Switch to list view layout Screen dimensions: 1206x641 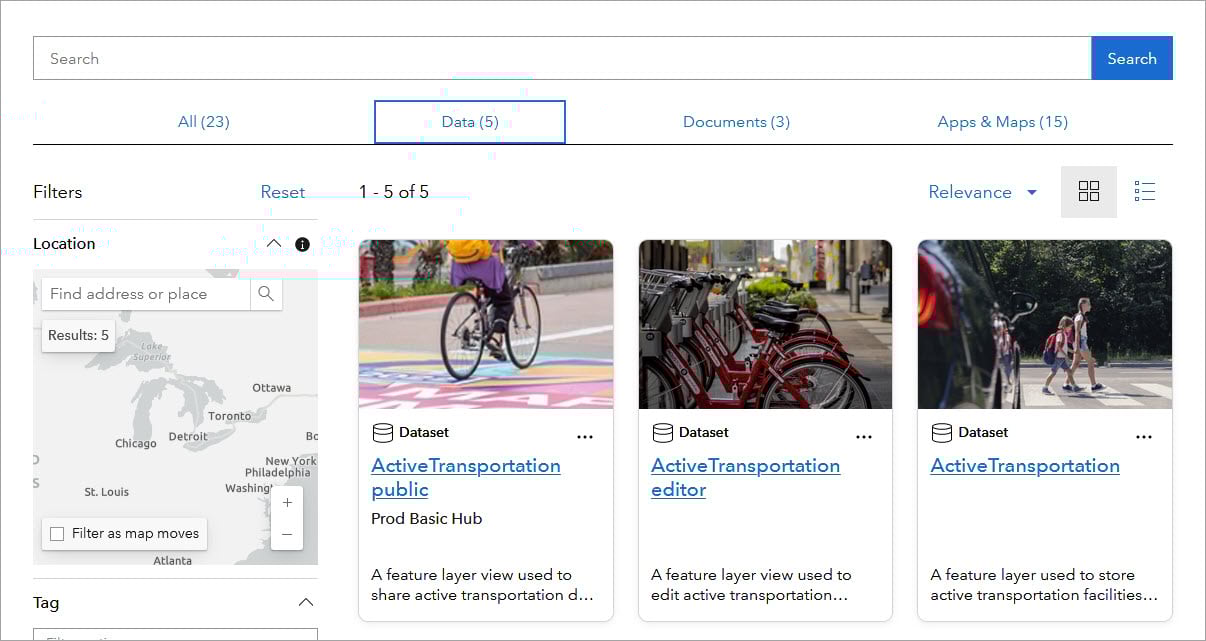point(1145,192)
